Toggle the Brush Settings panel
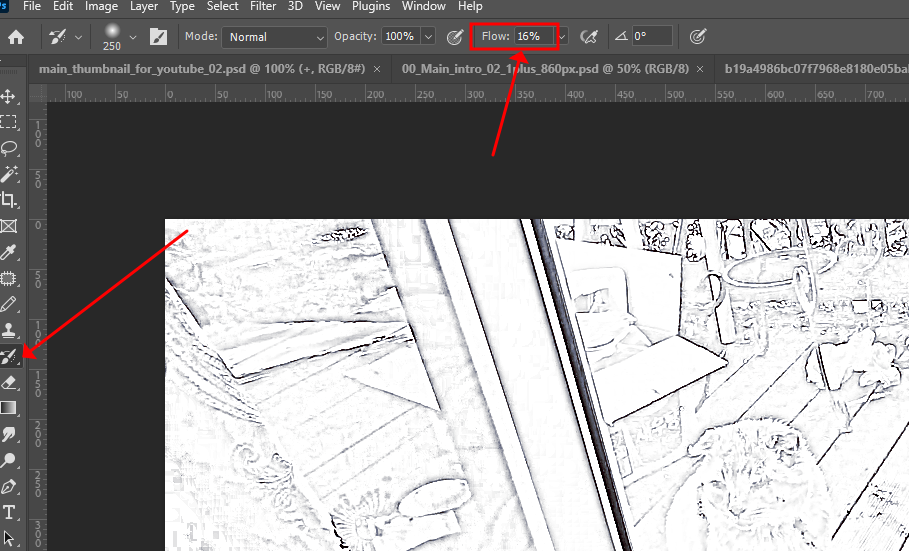Screen dimensions: 909x551 click(158, 37)
